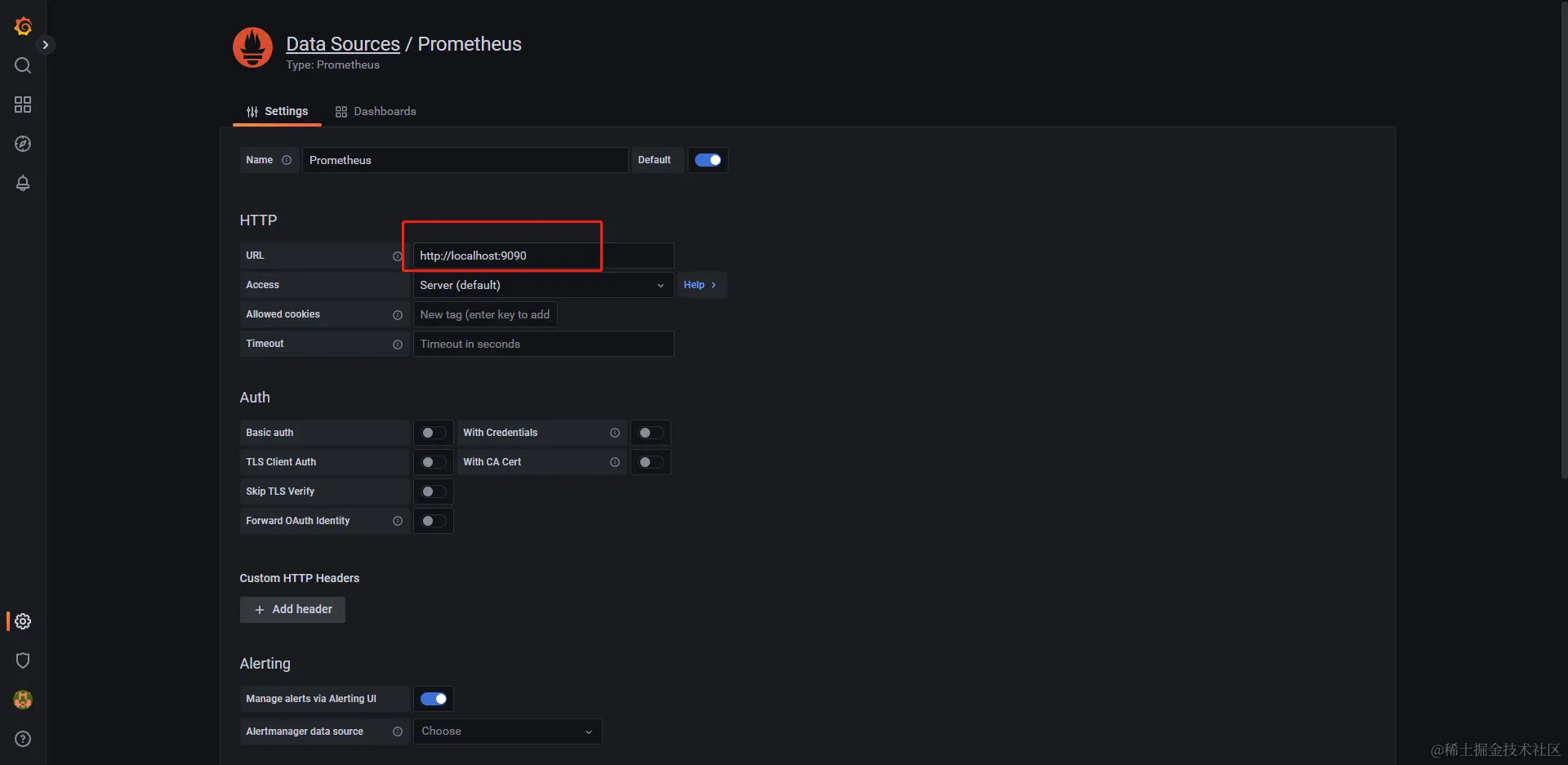Enable With Credentials switch
Viewport: 1568px width, 765px height.
point(651,433)
